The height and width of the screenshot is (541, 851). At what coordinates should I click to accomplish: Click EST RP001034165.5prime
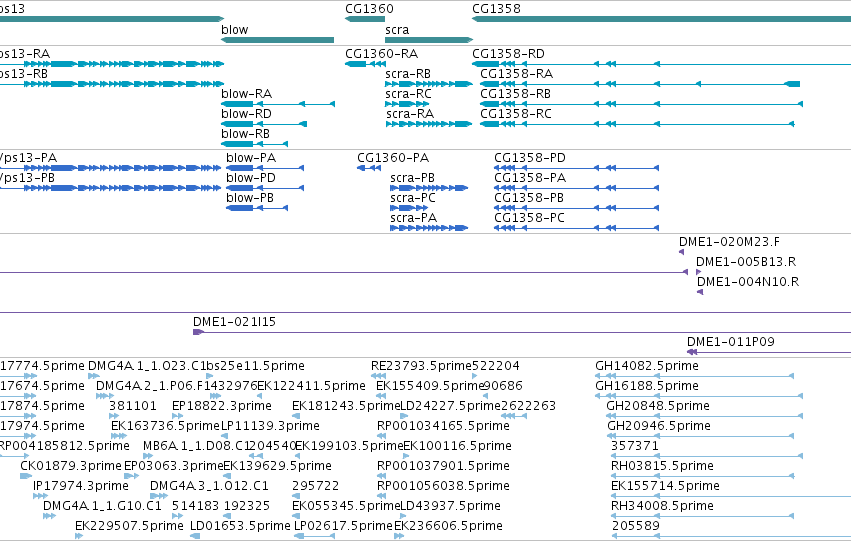pos(381,436)
